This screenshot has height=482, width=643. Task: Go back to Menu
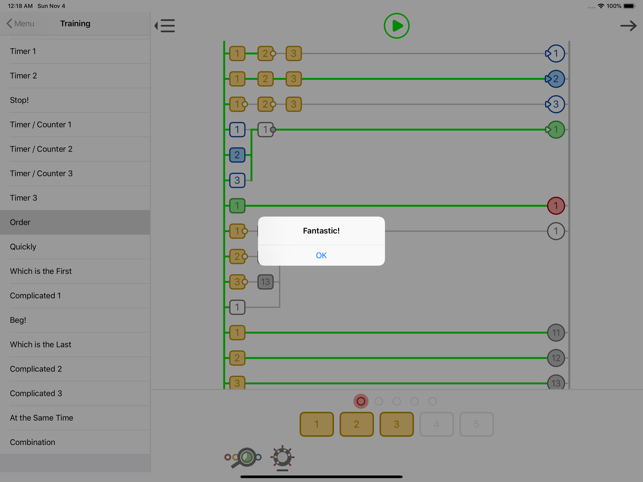pos(21,23)
